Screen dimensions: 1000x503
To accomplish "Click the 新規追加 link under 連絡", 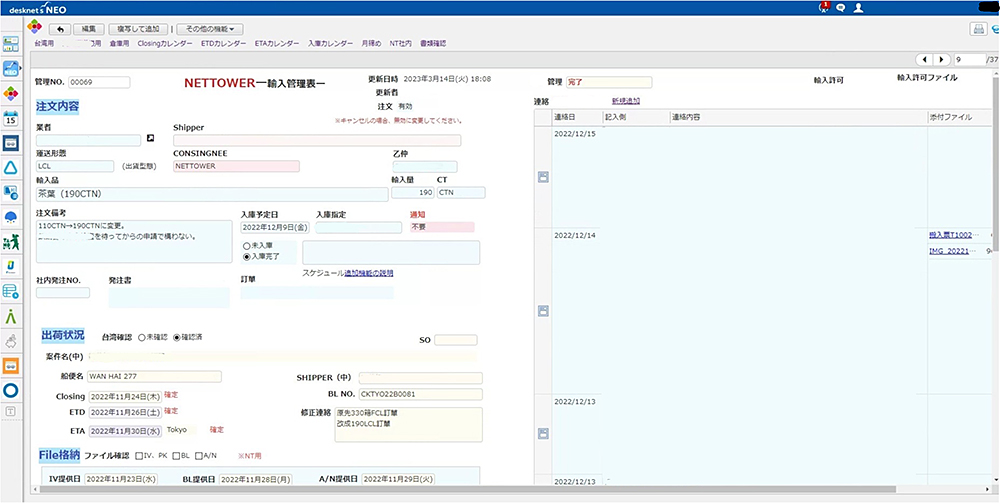I will [x=626, y=101].
